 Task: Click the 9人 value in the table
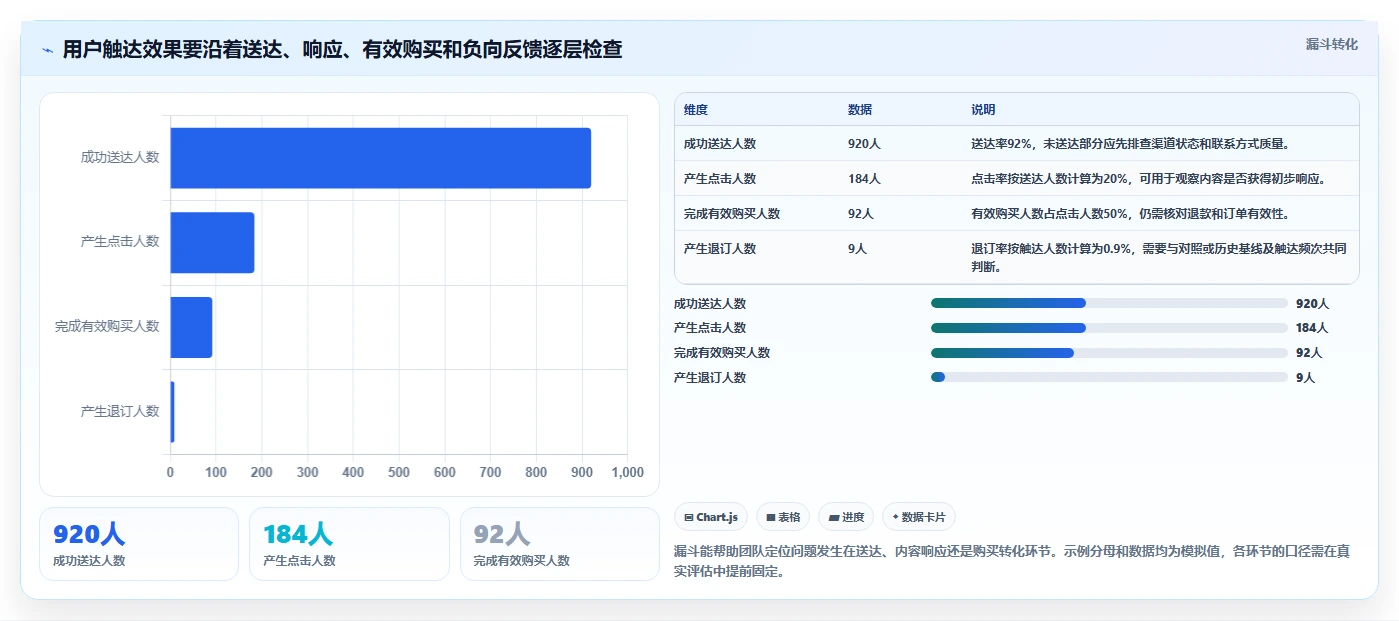857,249
